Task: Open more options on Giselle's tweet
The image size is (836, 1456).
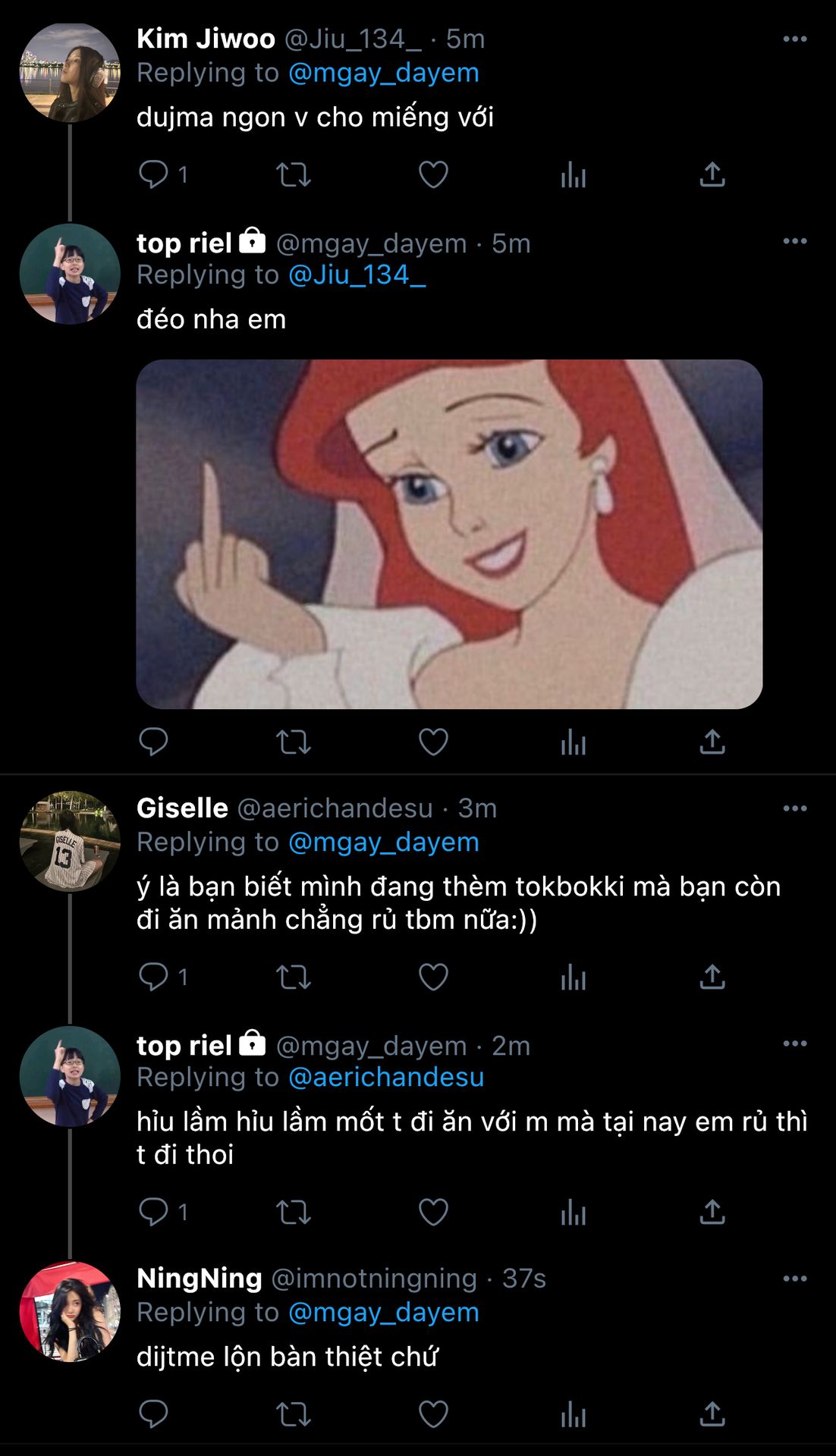Action: (794, 808)
